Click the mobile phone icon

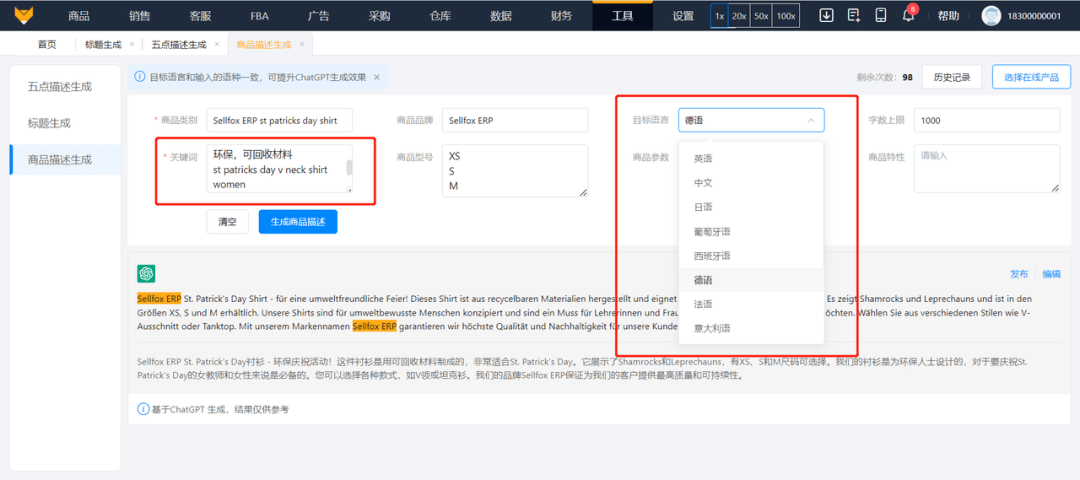click(880, 15)
